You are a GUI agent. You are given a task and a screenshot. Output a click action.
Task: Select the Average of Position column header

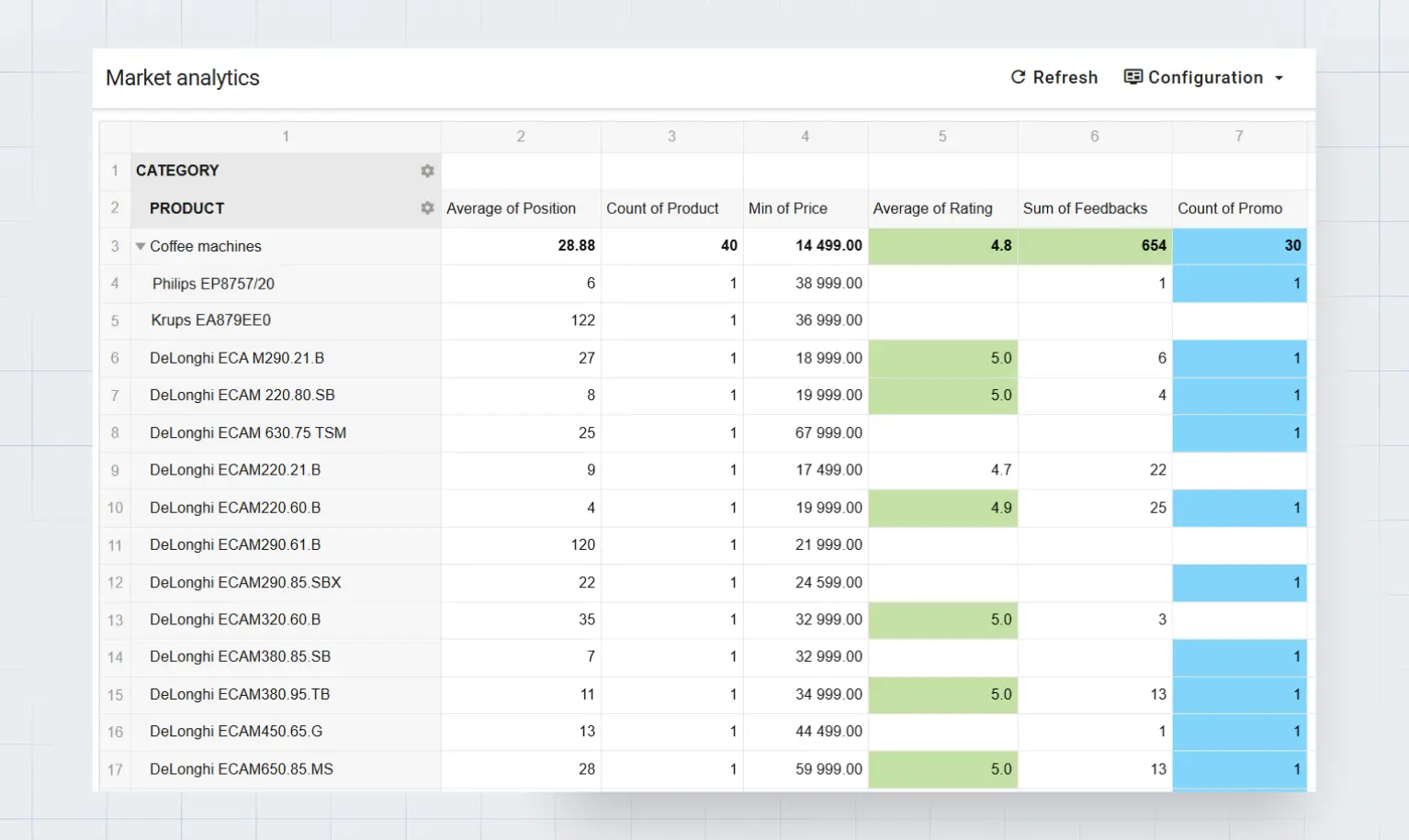(x=512, y=208)
